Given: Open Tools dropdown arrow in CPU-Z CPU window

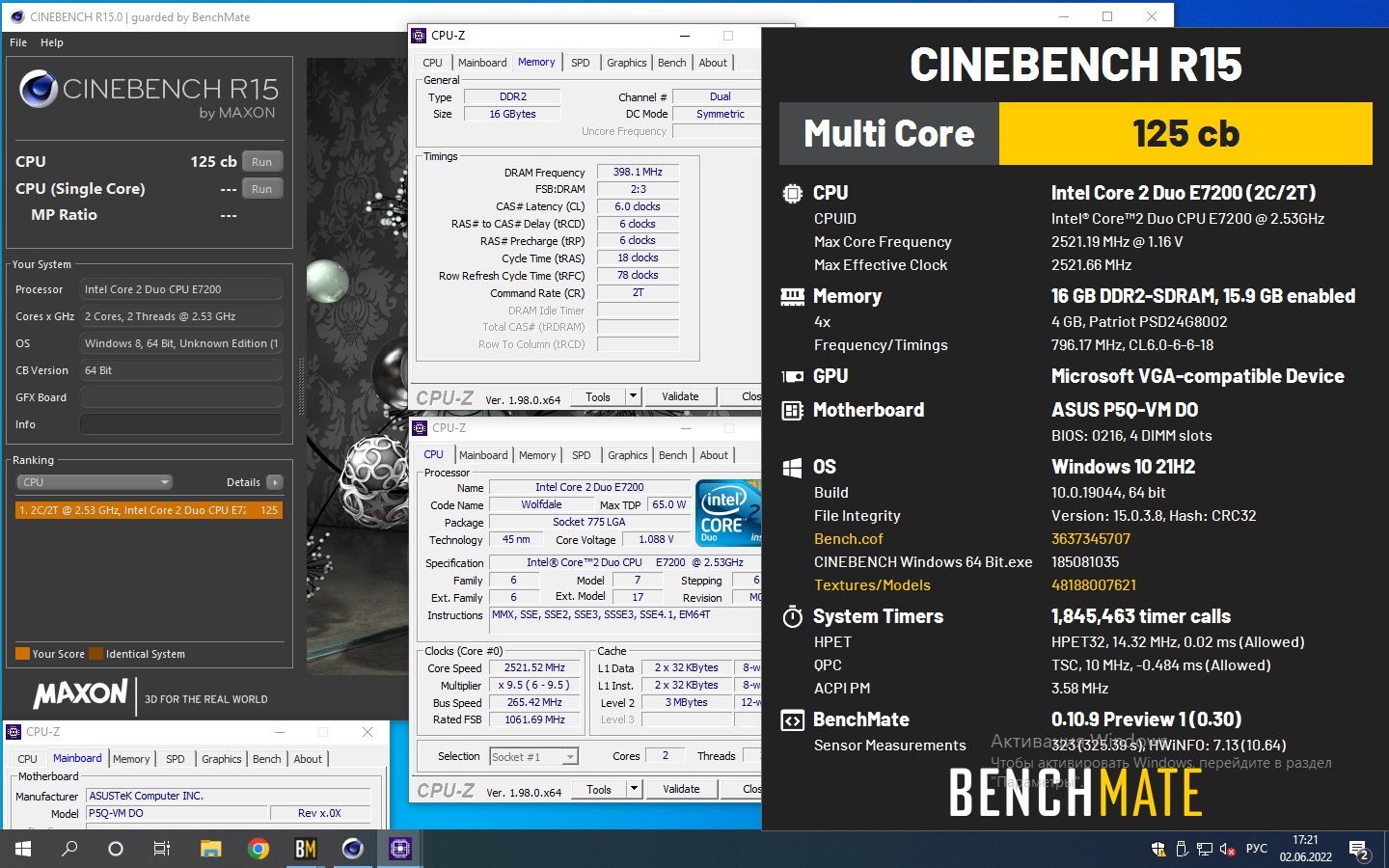Looking at the screenshot, I should click(634, 789).
